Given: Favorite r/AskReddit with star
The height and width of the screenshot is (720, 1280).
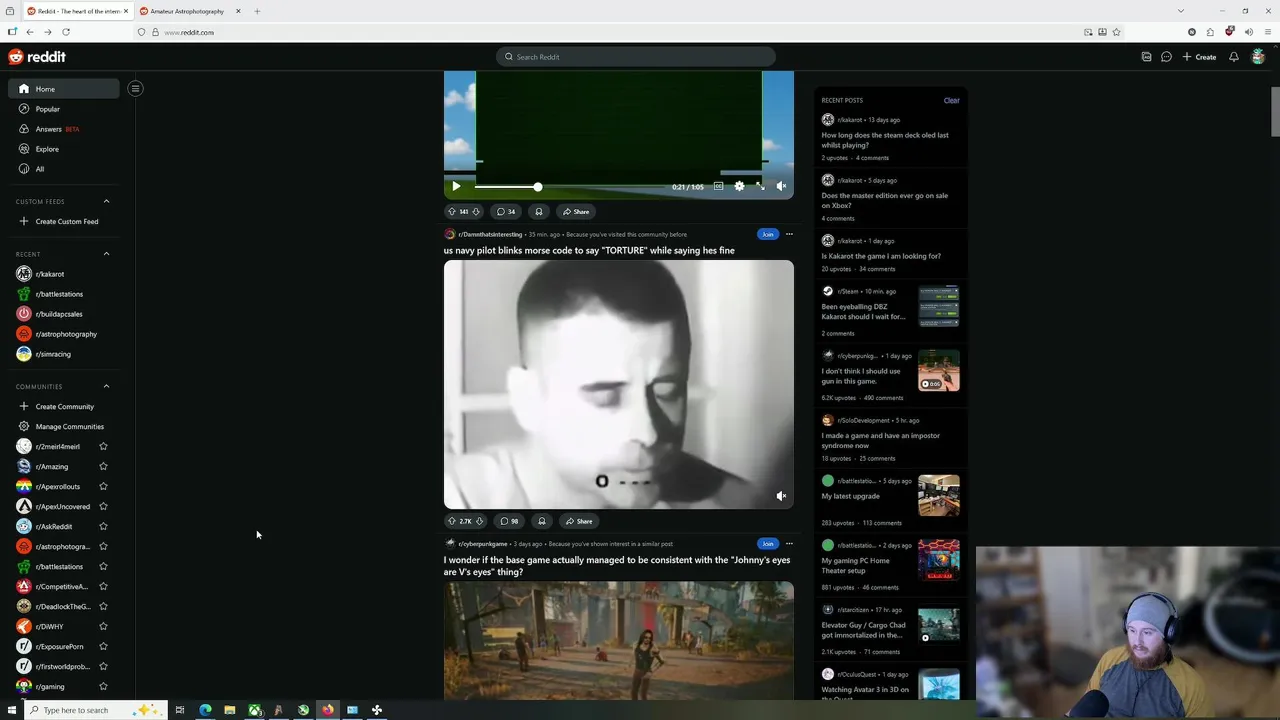Looking at the screenshot, I should (x=103, y=526).
